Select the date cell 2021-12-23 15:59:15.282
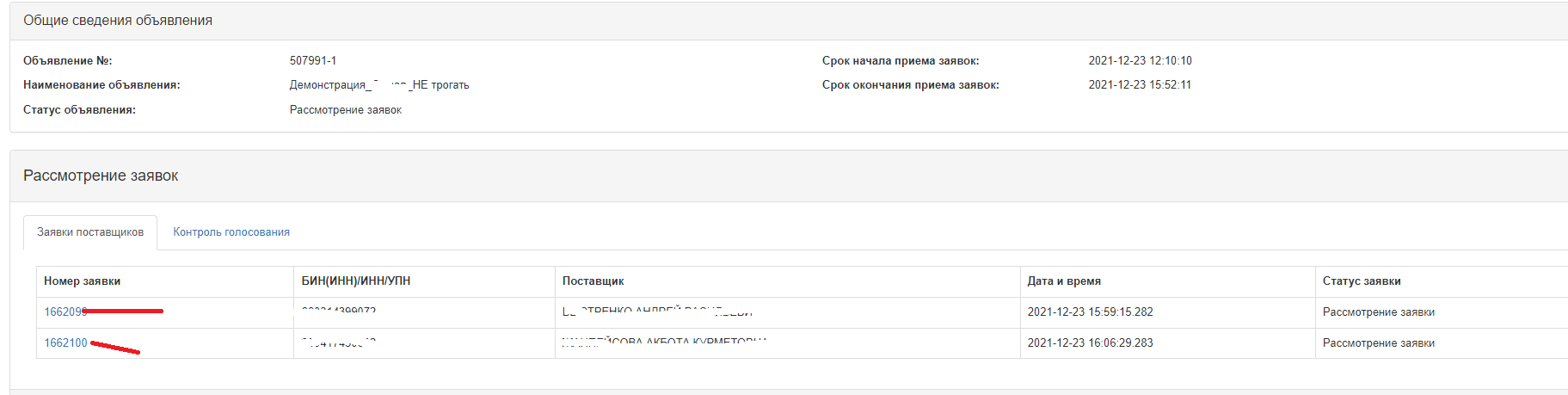The height and width of the screenshot is (395, 1568). (1090, 312)
